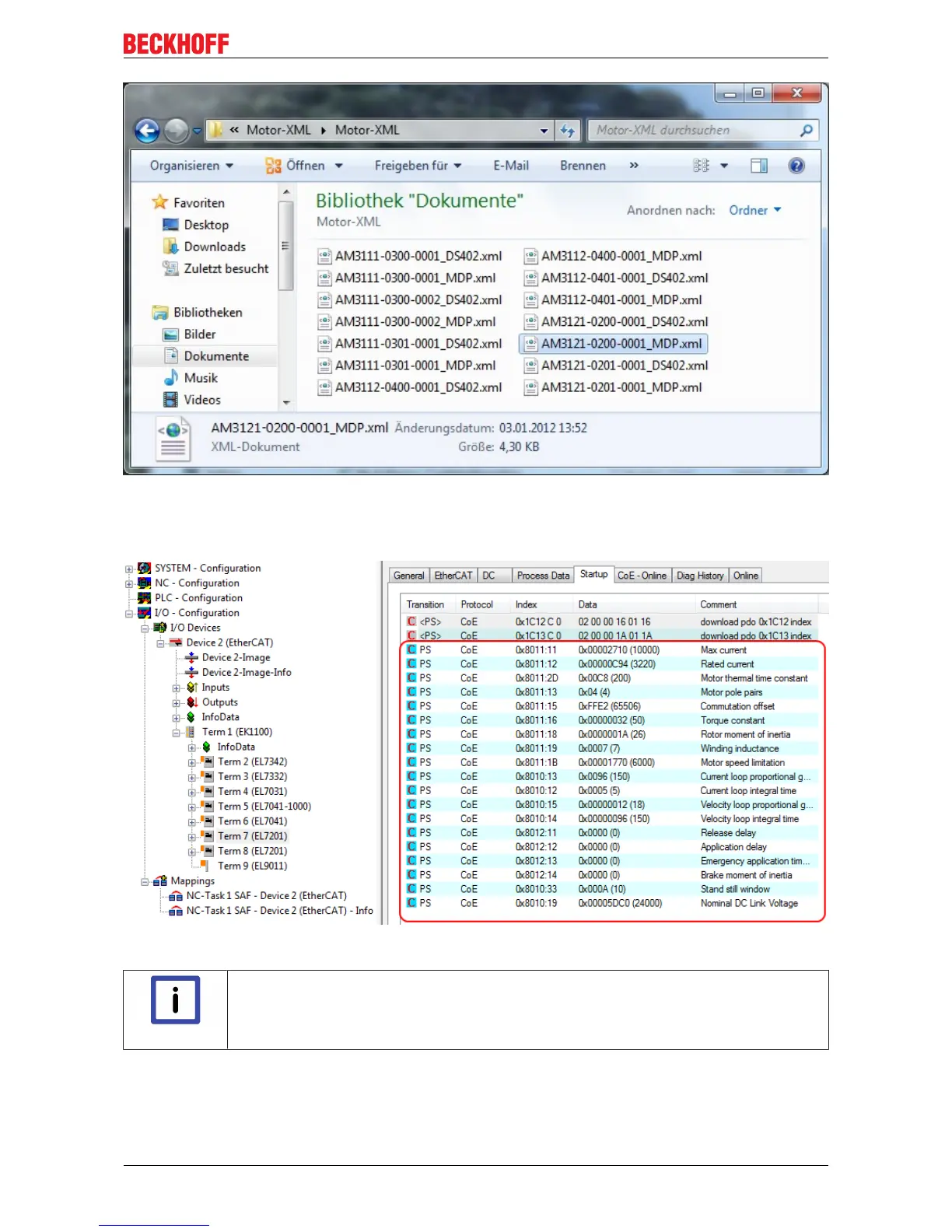This screenshot has width=952, height=1232.
Task: Click the refresh icon beside address bar
Action: (x=568, y=131)
